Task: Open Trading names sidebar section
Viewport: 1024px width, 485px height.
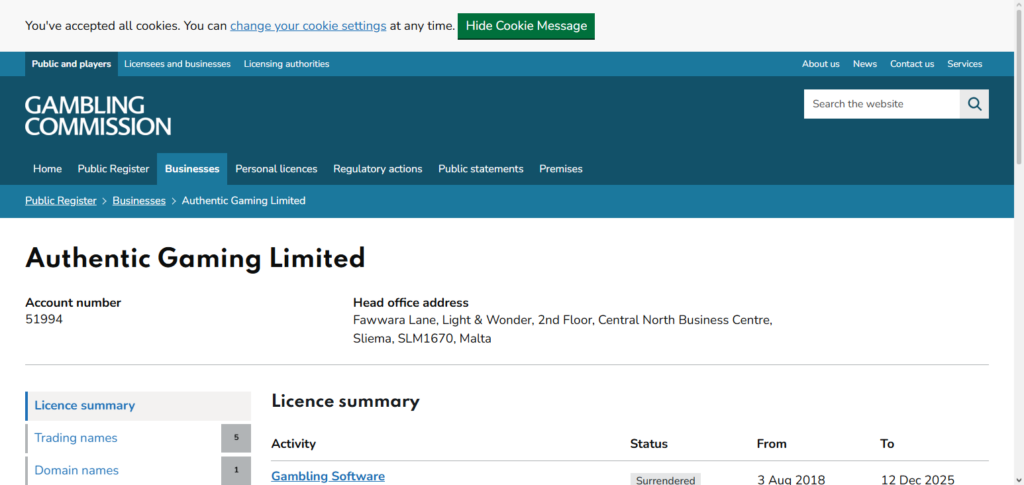Action: pos(76,438)
